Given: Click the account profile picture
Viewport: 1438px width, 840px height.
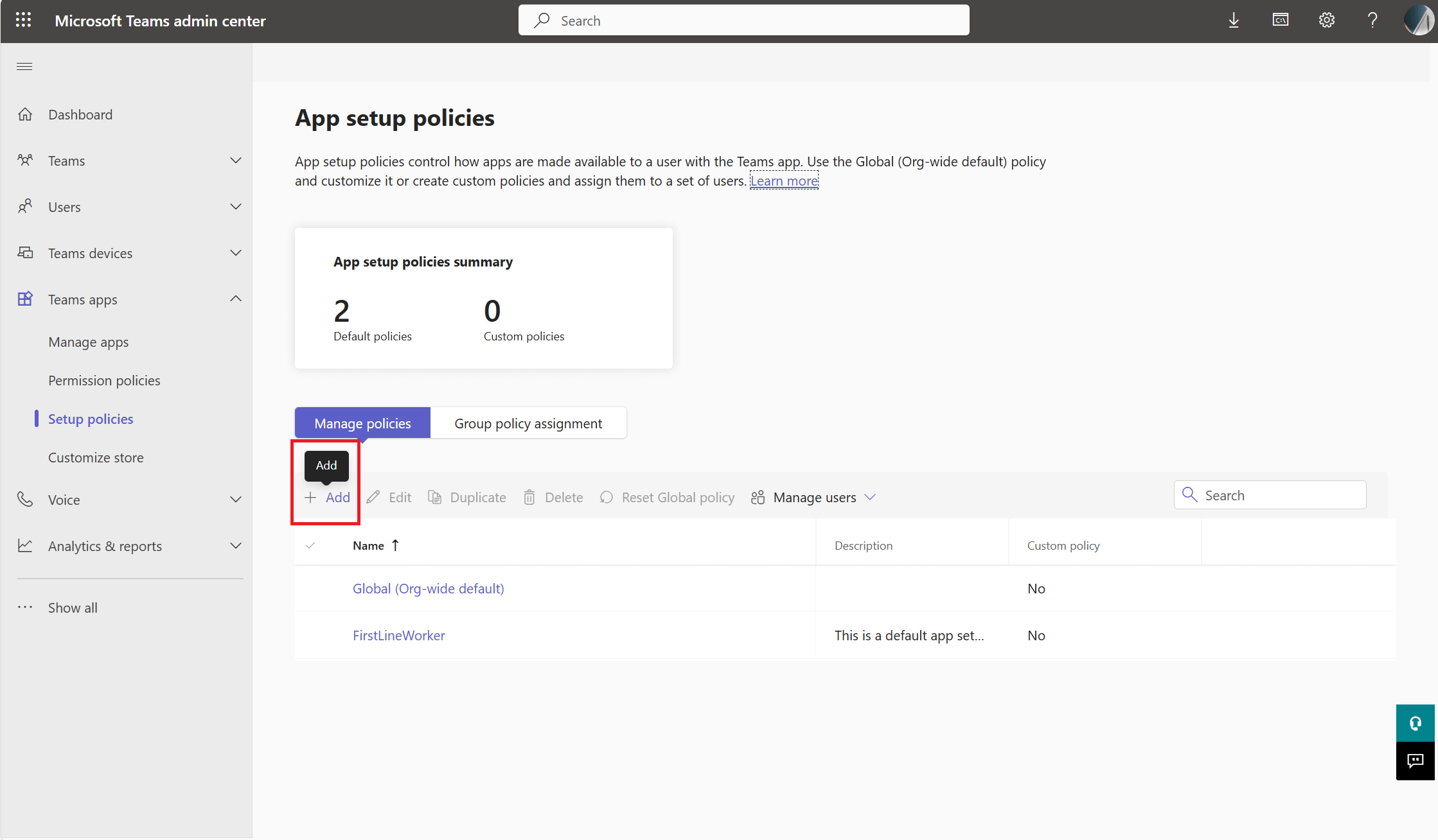Looking at the screenshot, I should click(1419, 21).
